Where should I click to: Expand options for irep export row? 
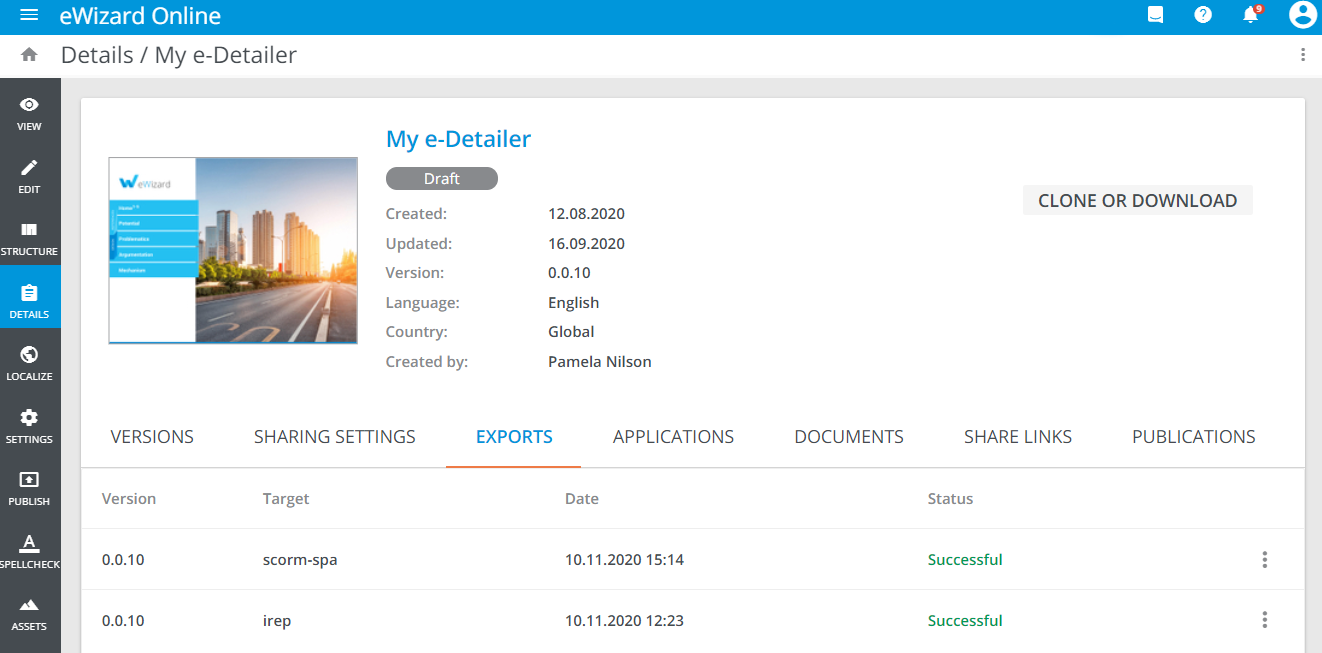(1264, 621)
